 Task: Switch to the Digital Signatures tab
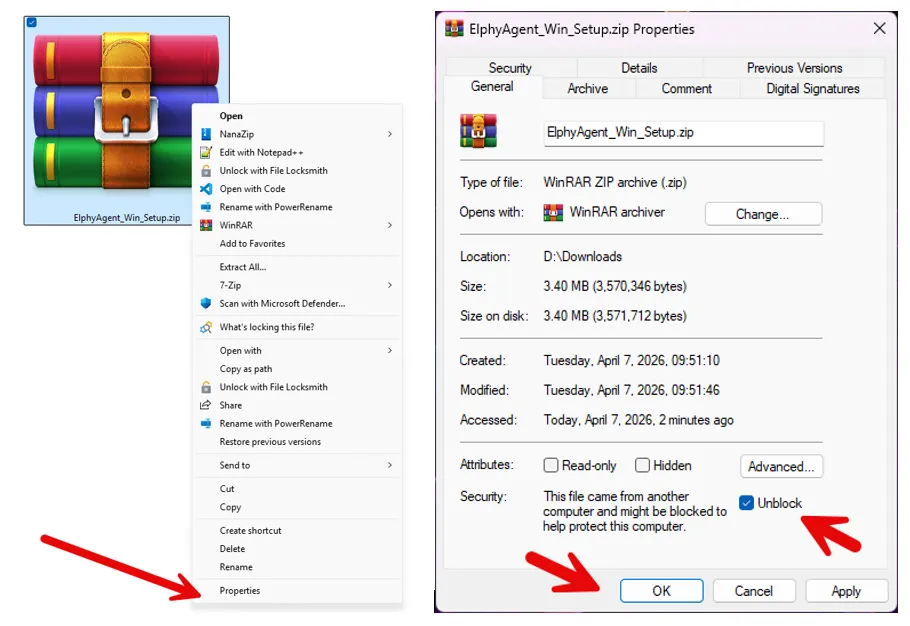812,89
